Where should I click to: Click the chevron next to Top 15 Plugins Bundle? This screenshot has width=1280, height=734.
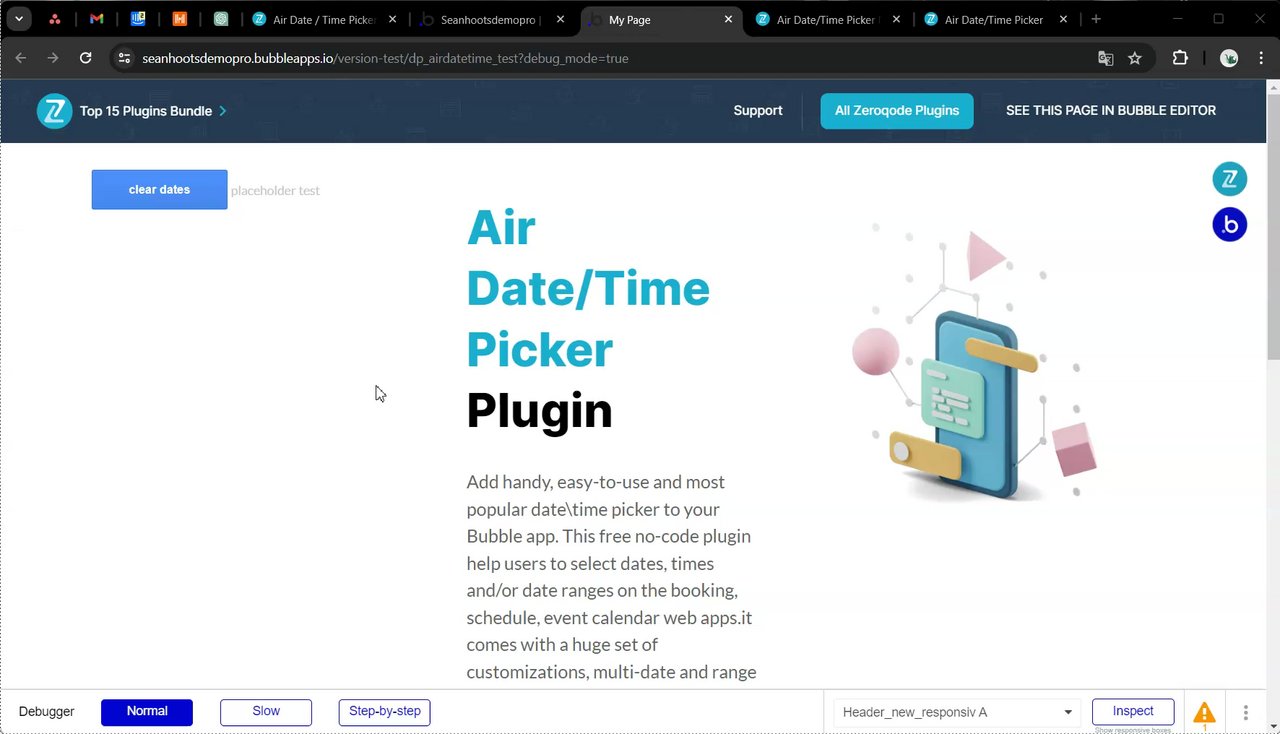point(222,111)
